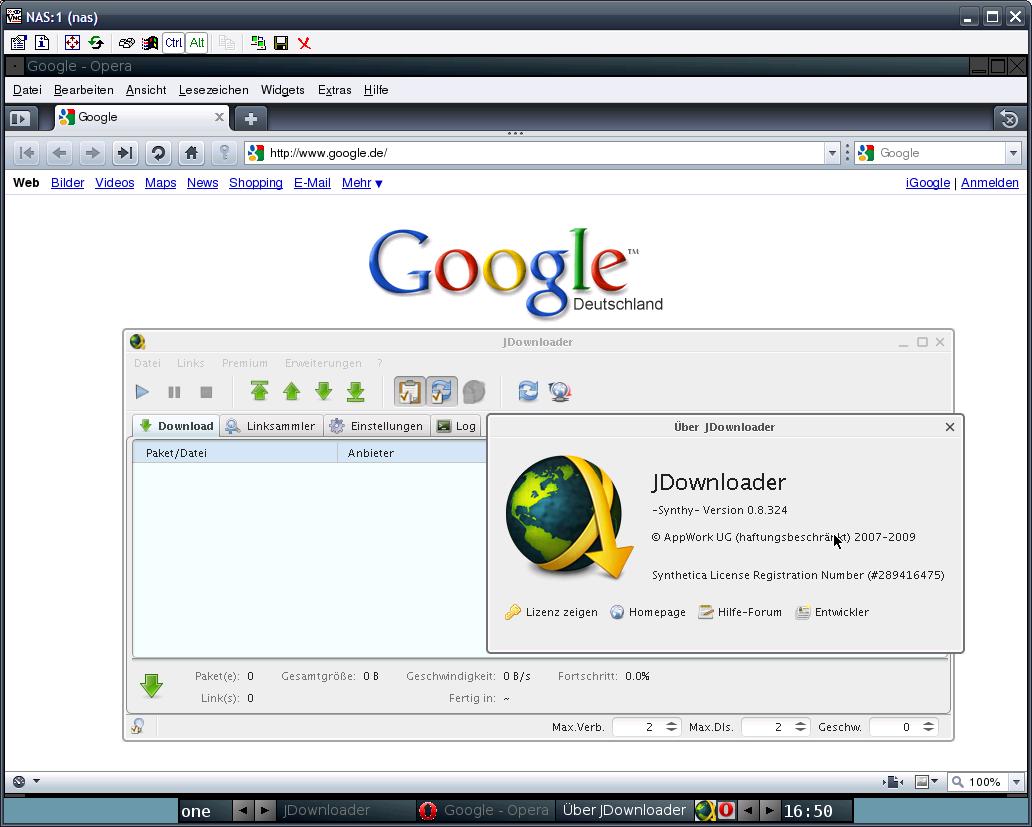Toggle VNC full-screen mode icon
The width and height of the screenshot is (1032, 827).
[x=72, y=43]
